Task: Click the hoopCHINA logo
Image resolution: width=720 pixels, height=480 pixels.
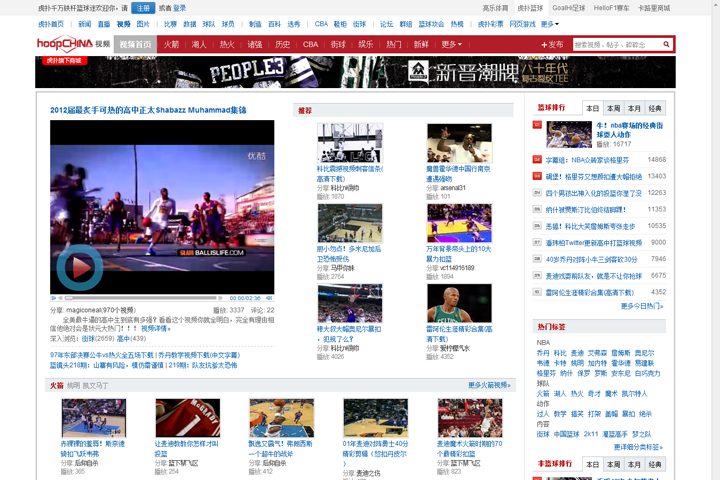Action: point(73,45)
